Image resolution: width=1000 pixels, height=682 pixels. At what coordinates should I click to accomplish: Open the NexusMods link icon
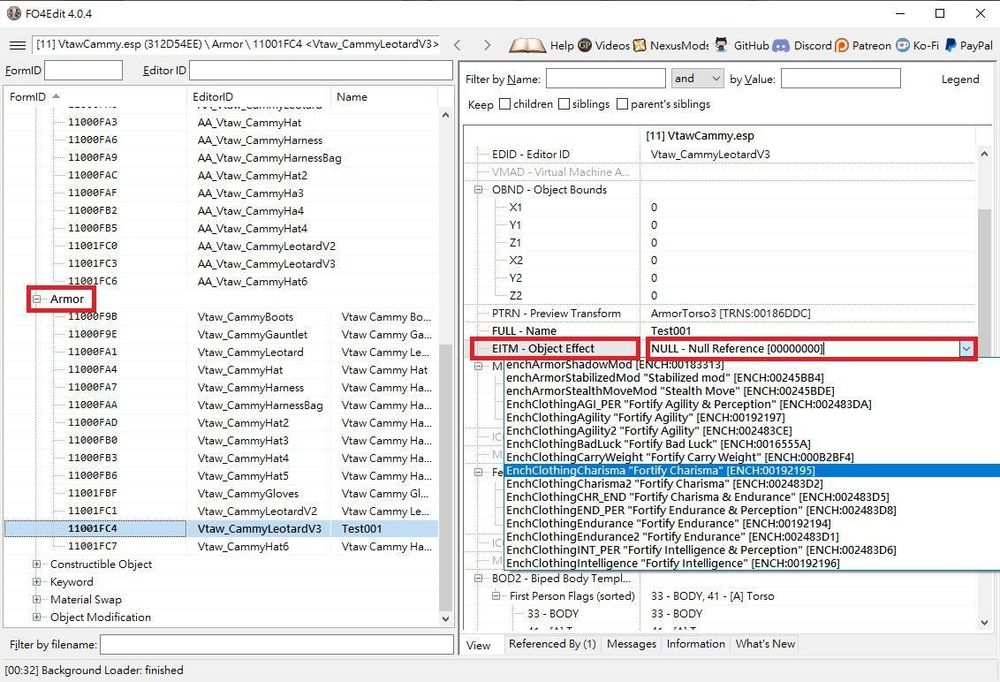(639, 45)
